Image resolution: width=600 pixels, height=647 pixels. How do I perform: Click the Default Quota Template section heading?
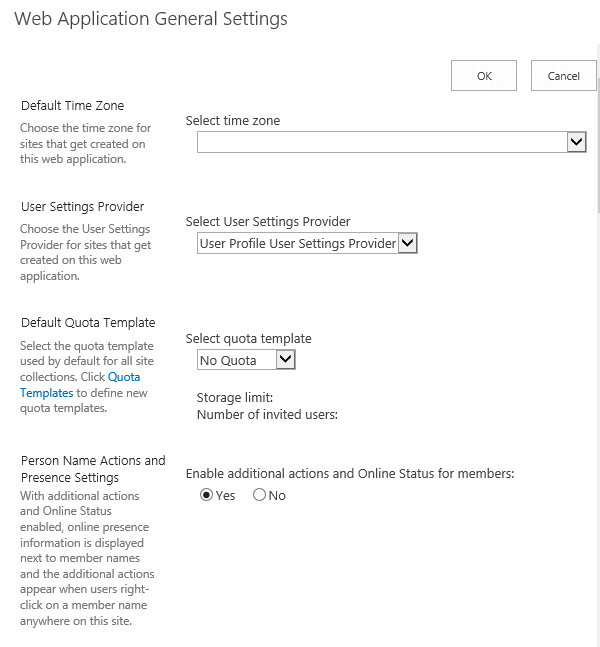(x=88, y=322)
